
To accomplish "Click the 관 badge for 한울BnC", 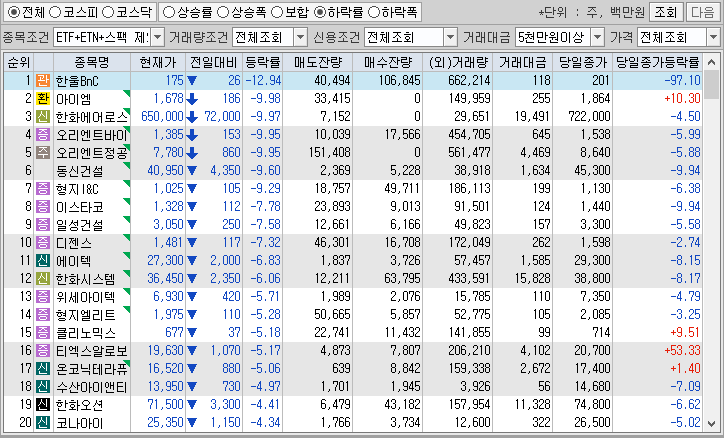I will coord(43,81).
